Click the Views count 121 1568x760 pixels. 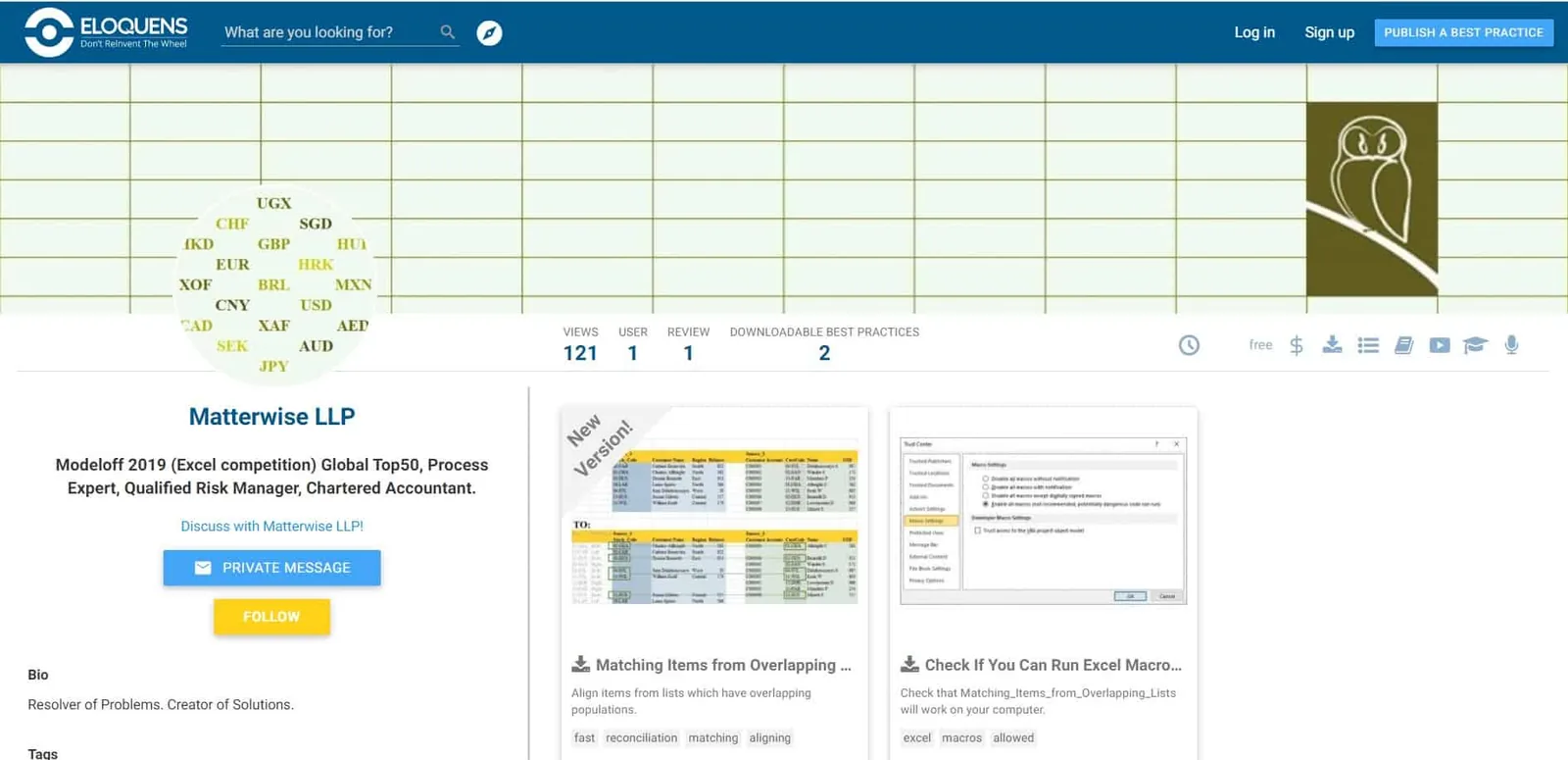580,353
